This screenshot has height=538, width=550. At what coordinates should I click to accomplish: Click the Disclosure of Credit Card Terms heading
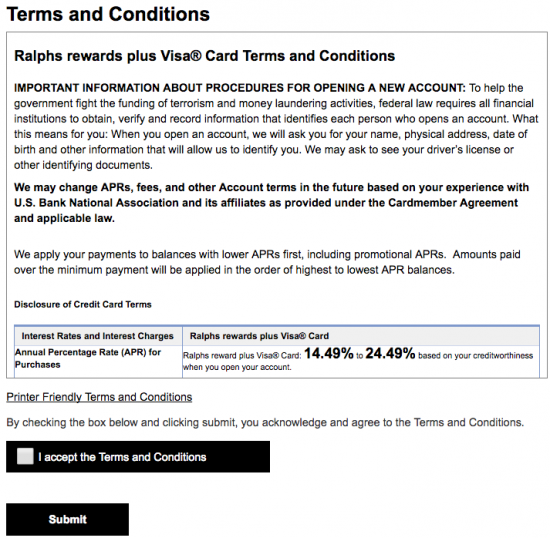[x=83, y=304]
